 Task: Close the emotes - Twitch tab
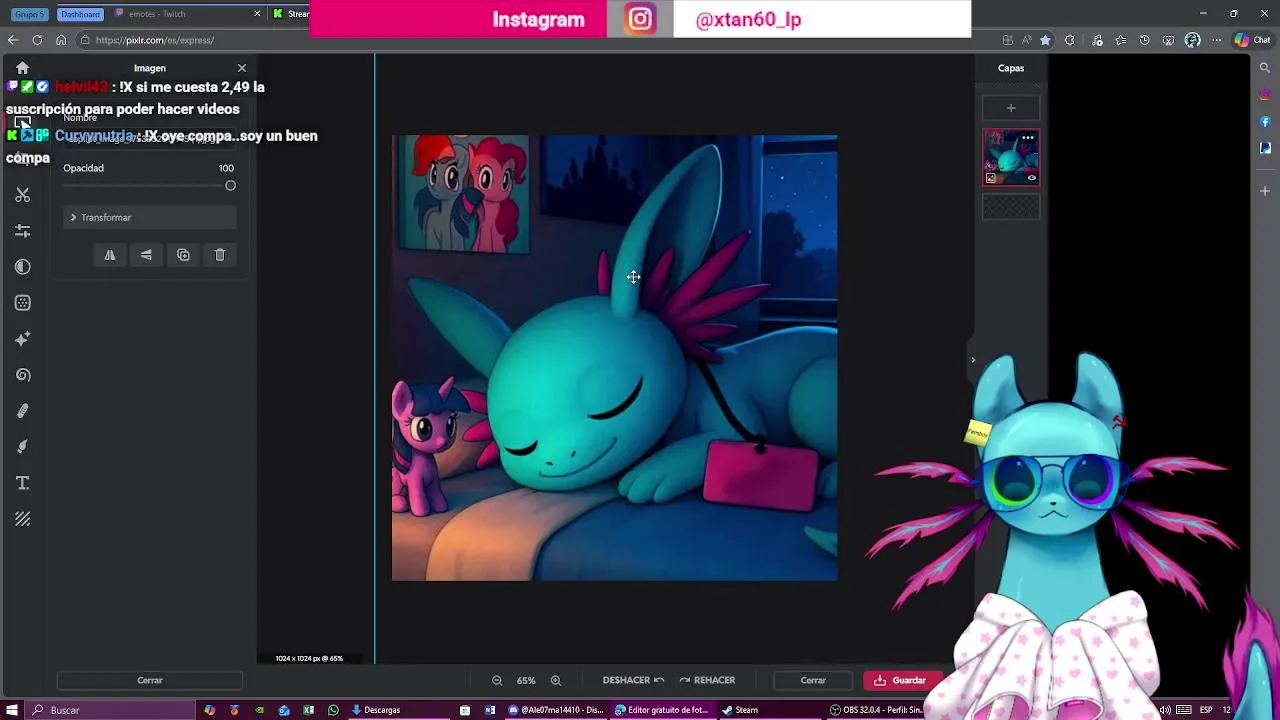(x=257, y=14)
